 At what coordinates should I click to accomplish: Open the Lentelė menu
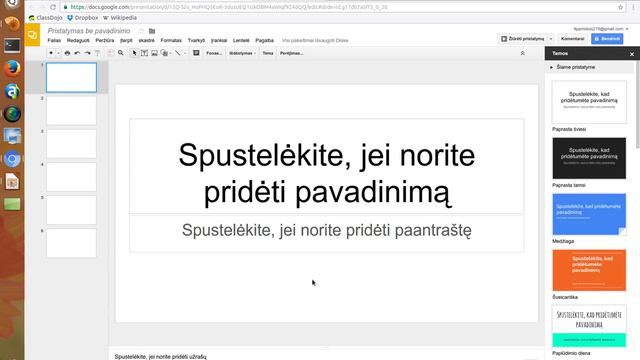[241, 40]
